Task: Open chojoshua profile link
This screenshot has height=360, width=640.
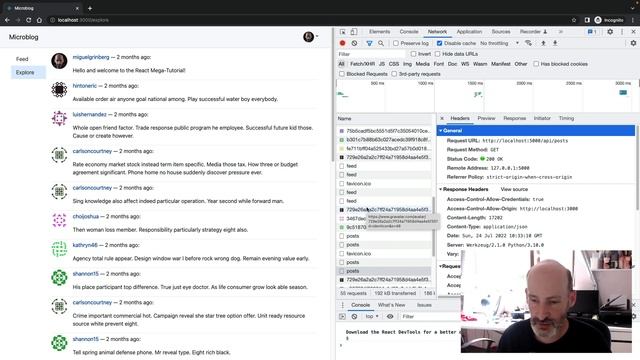Action: pos(86,216)
